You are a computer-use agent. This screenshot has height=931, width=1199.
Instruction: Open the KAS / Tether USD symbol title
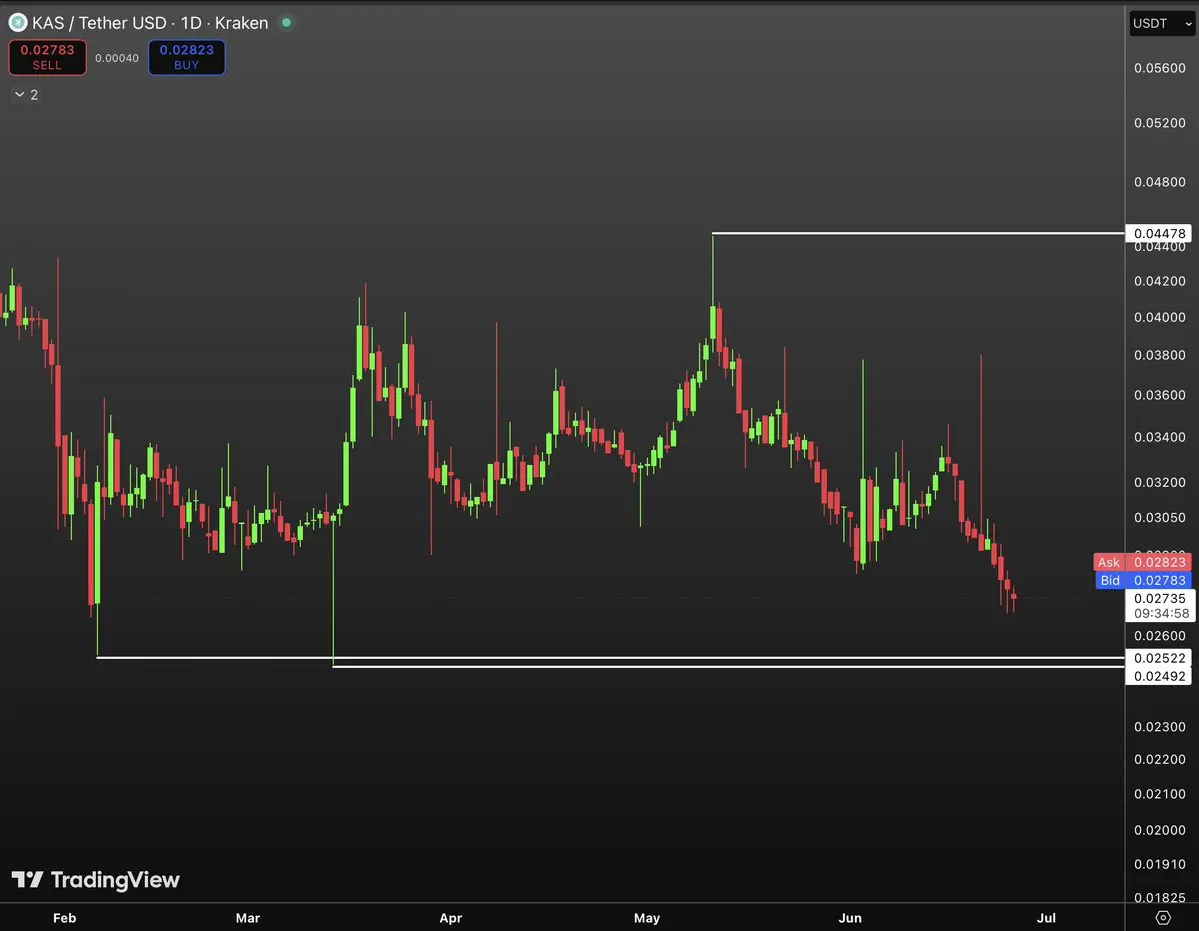click(150, 23)
